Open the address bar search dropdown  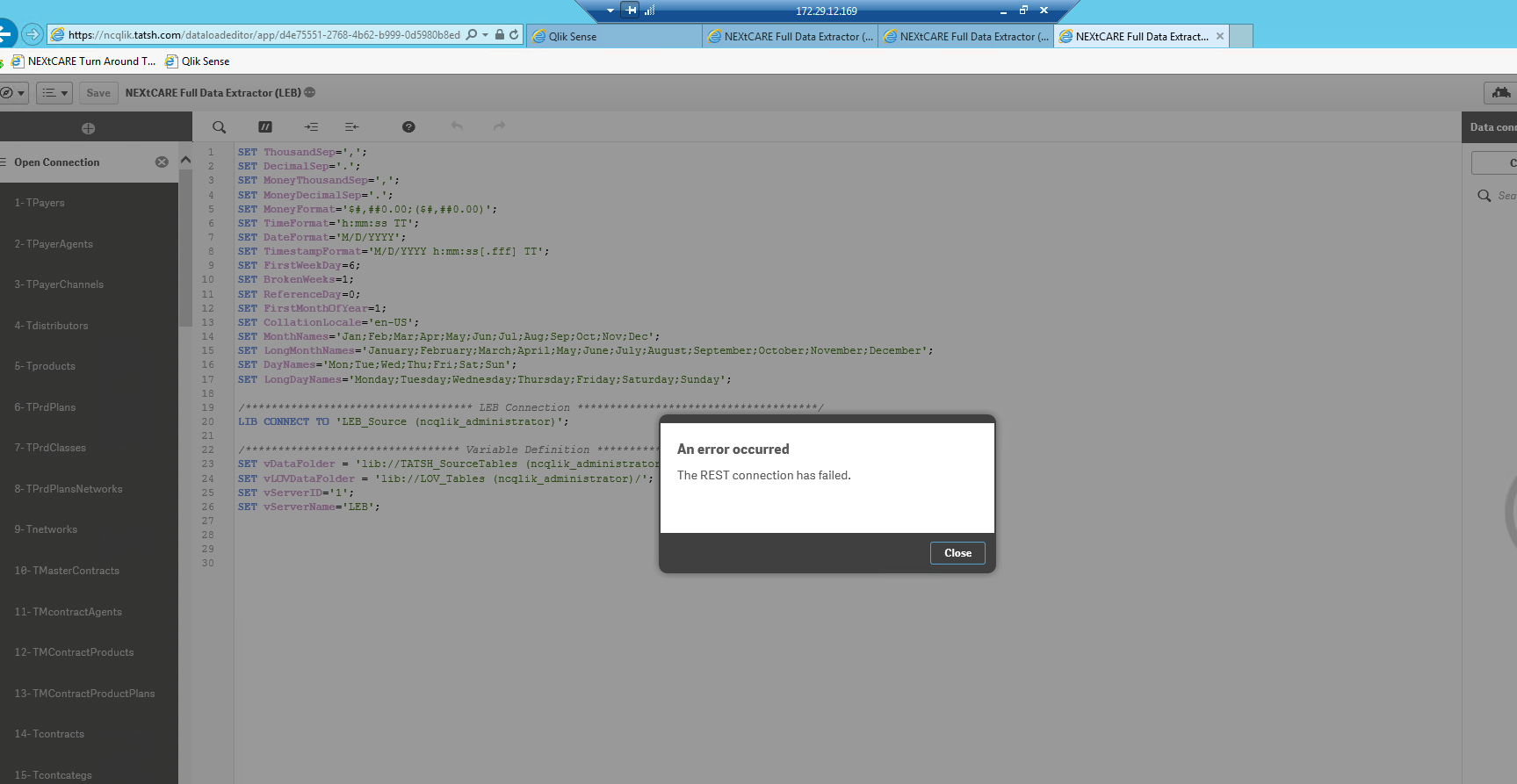click(x=485, y=35)
